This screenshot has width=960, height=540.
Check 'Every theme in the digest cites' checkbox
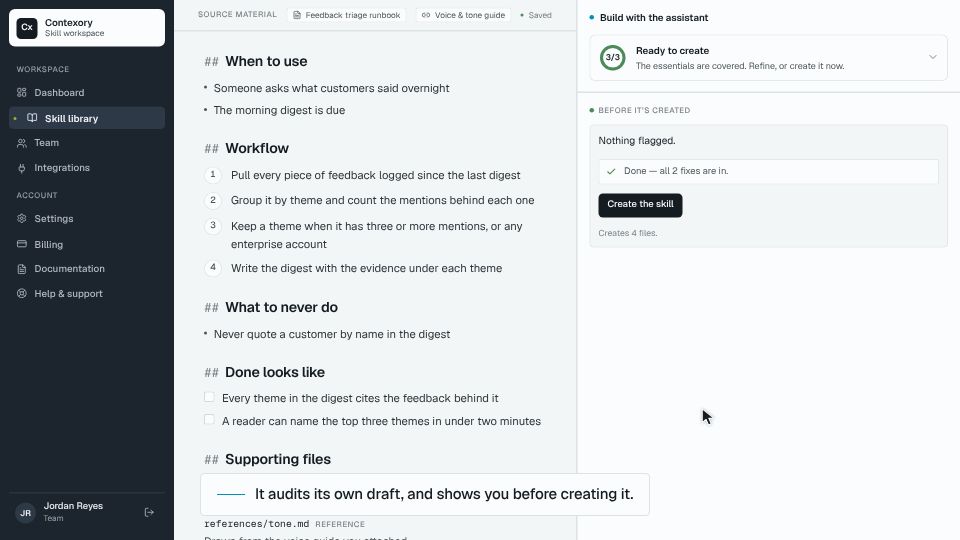coord(209,397)
